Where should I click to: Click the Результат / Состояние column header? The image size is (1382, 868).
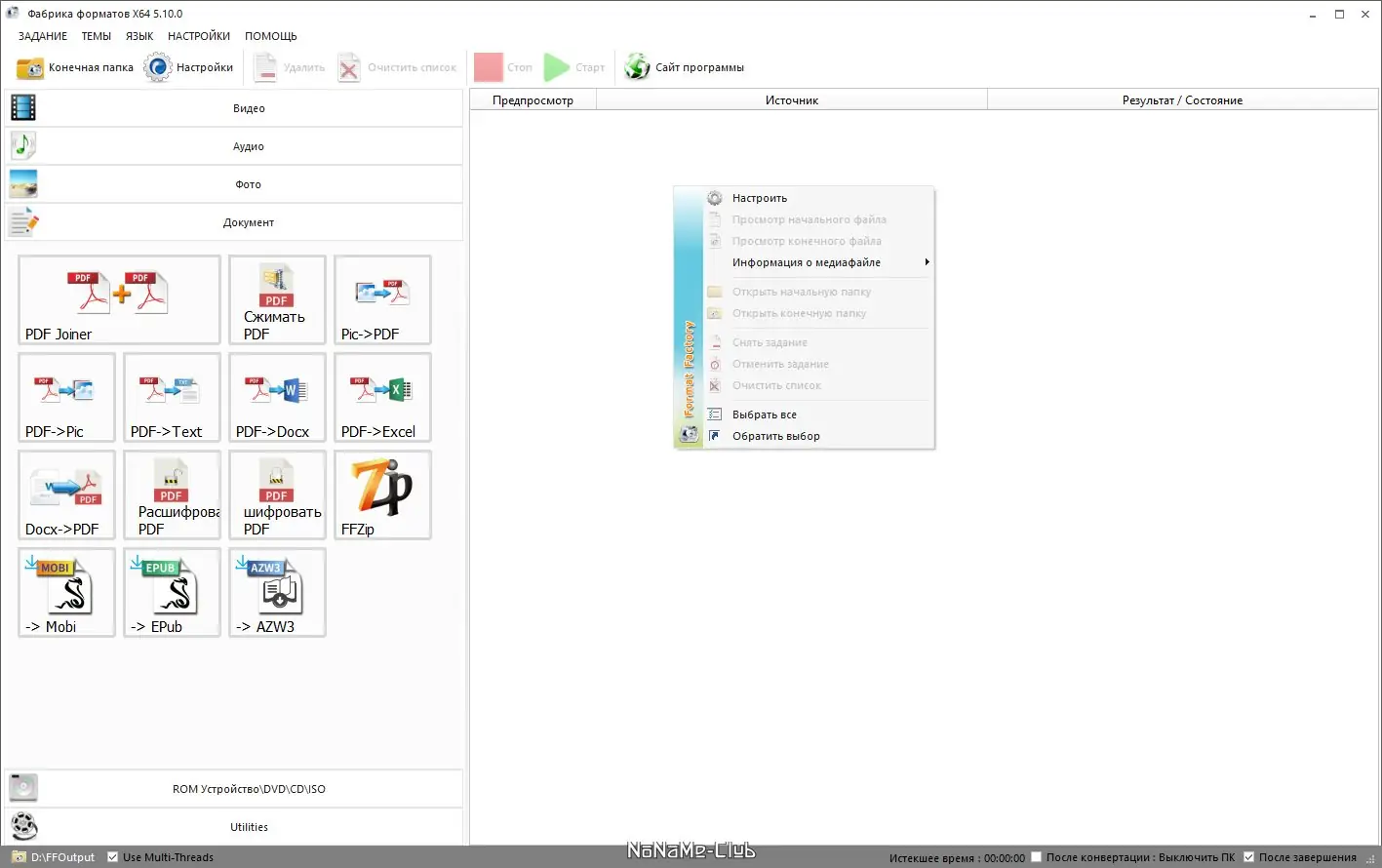1182,100
